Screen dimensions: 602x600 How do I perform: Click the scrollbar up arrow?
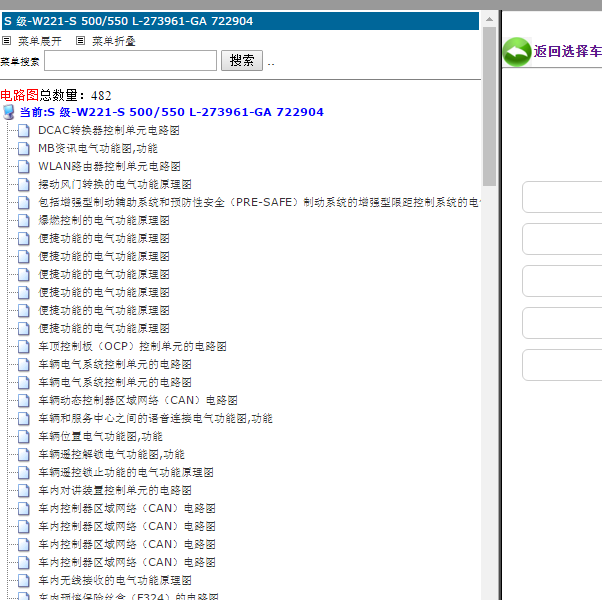point(490,19)
